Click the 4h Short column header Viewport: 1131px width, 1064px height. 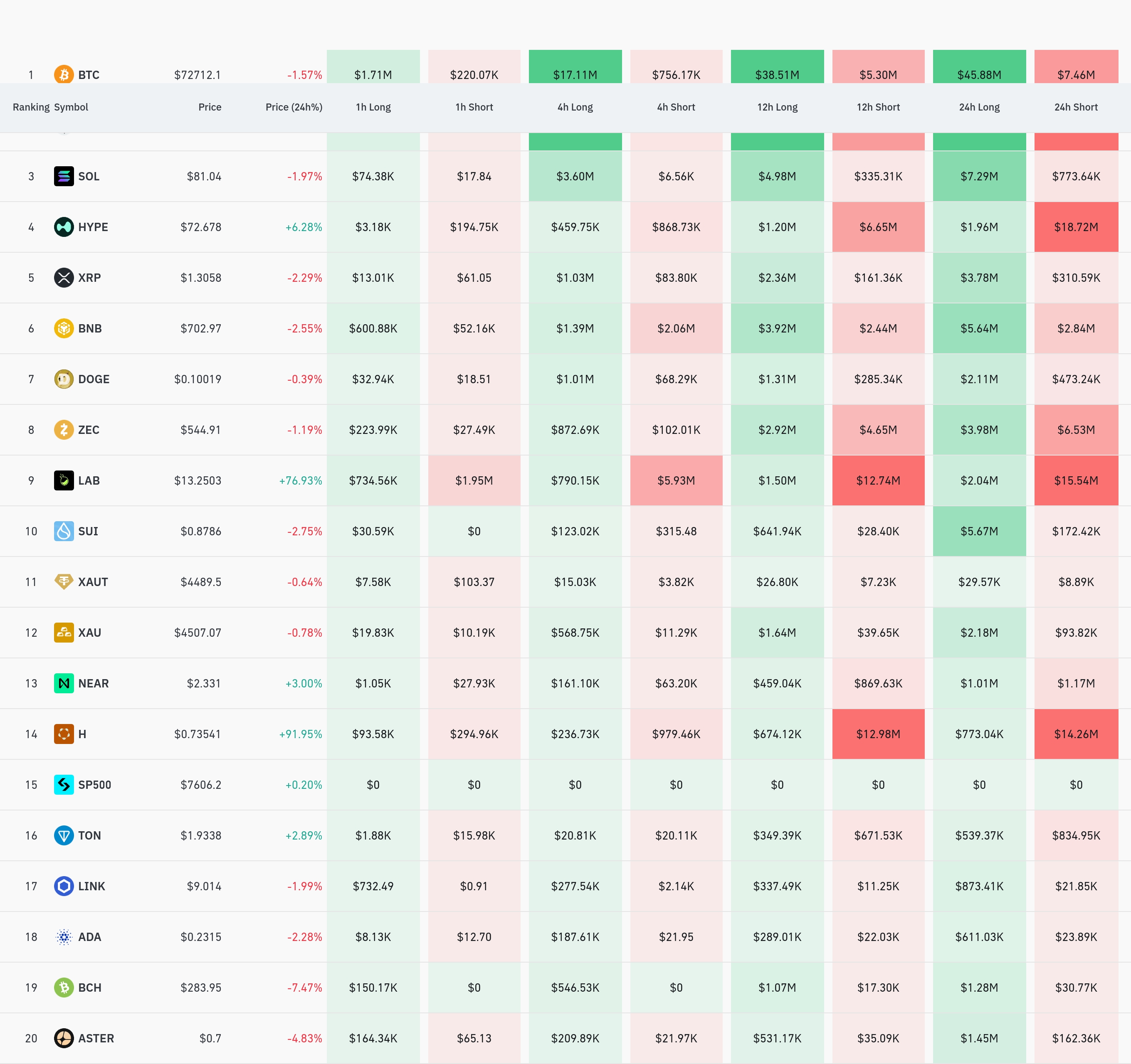point(677,107)
